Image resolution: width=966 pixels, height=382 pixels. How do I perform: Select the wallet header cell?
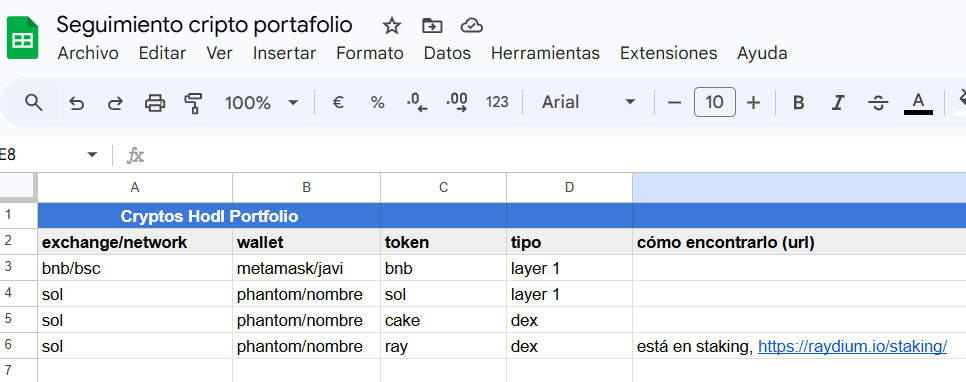click(x=306, y=242)
